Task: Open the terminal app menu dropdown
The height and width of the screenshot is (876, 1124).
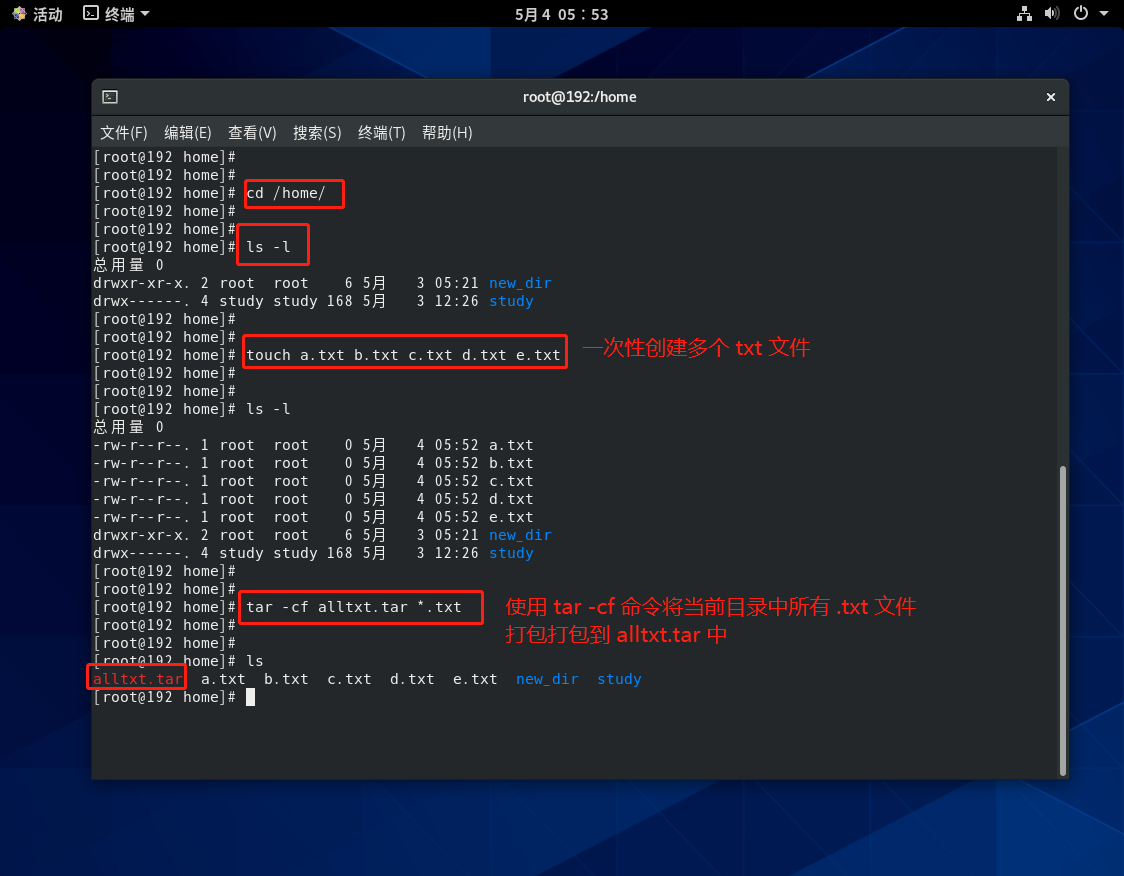Action: 145,14
